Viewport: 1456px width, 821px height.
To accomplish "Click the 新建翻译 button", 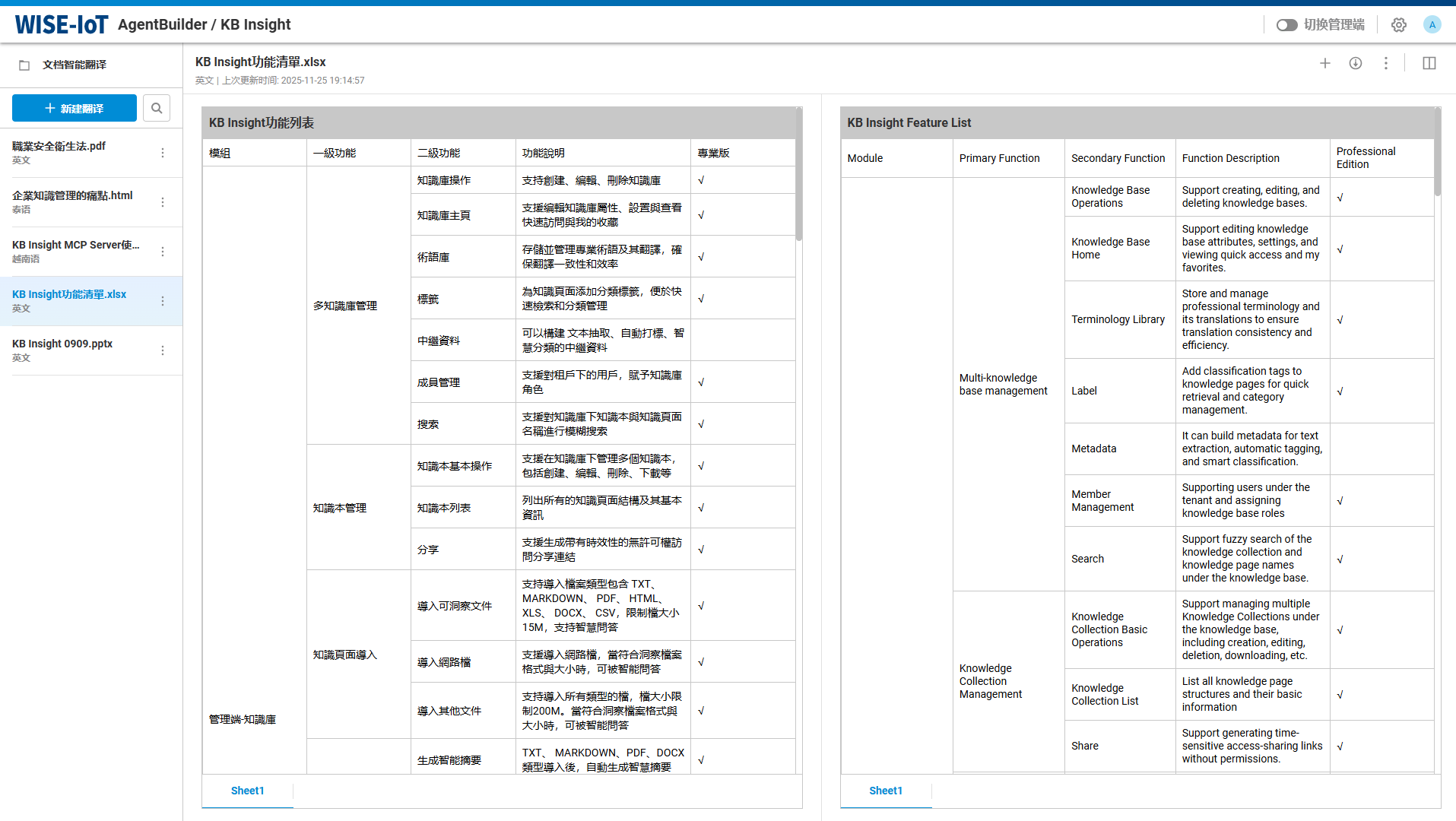I will [75, 108].
